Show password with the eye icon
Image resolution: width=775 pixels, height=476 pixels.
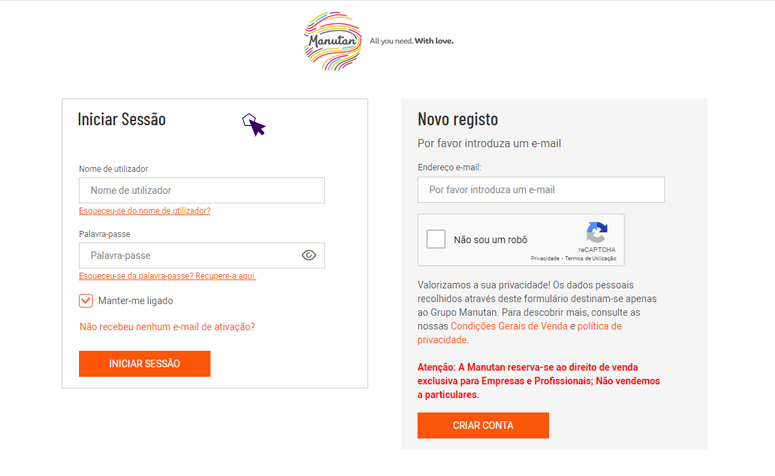[x=309, y=255]
